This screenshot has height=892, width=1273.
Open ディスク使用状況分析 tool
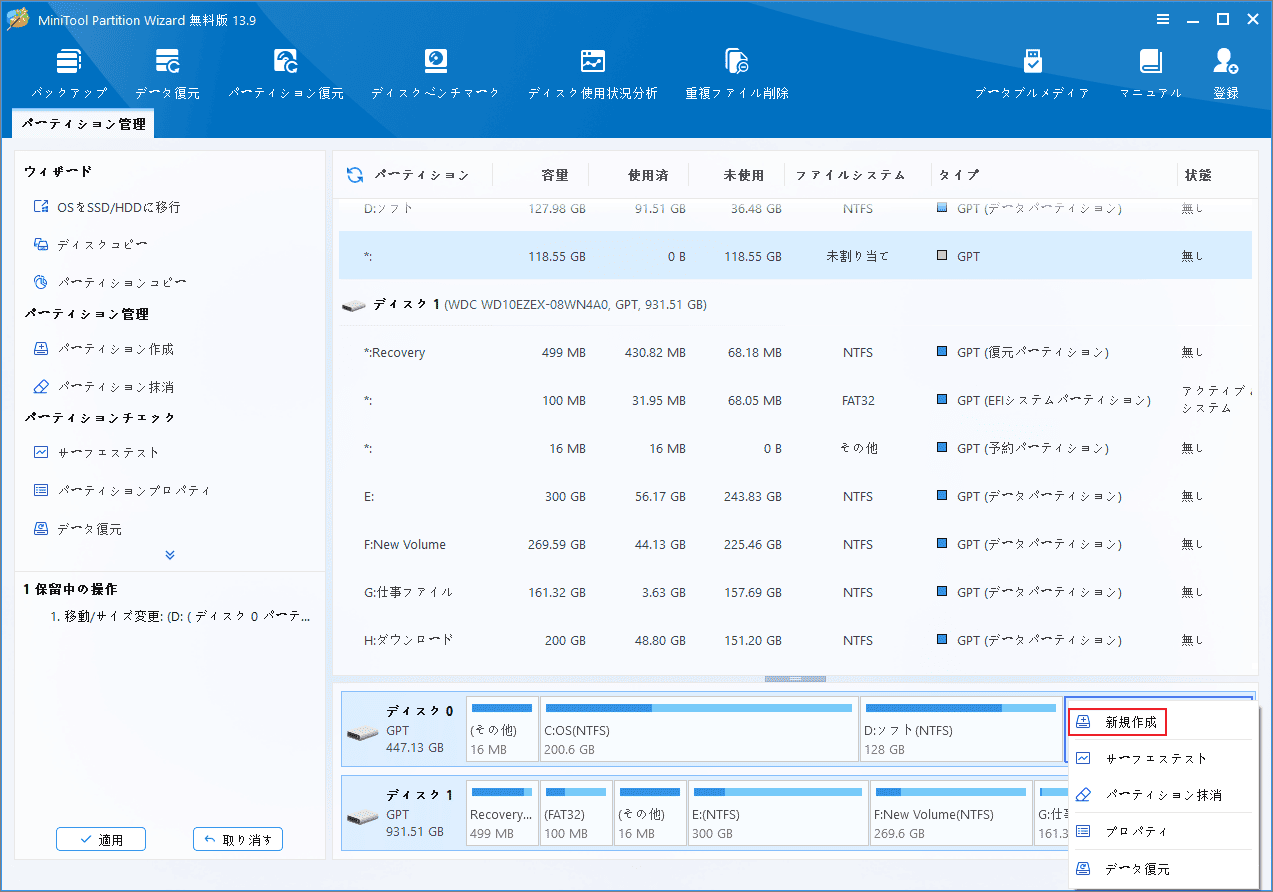tap(593, 73)
